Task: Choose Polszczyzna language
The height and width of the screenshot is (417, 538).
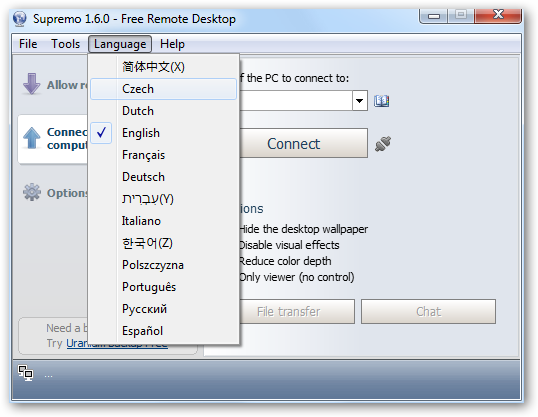Action: click(163, 265)
